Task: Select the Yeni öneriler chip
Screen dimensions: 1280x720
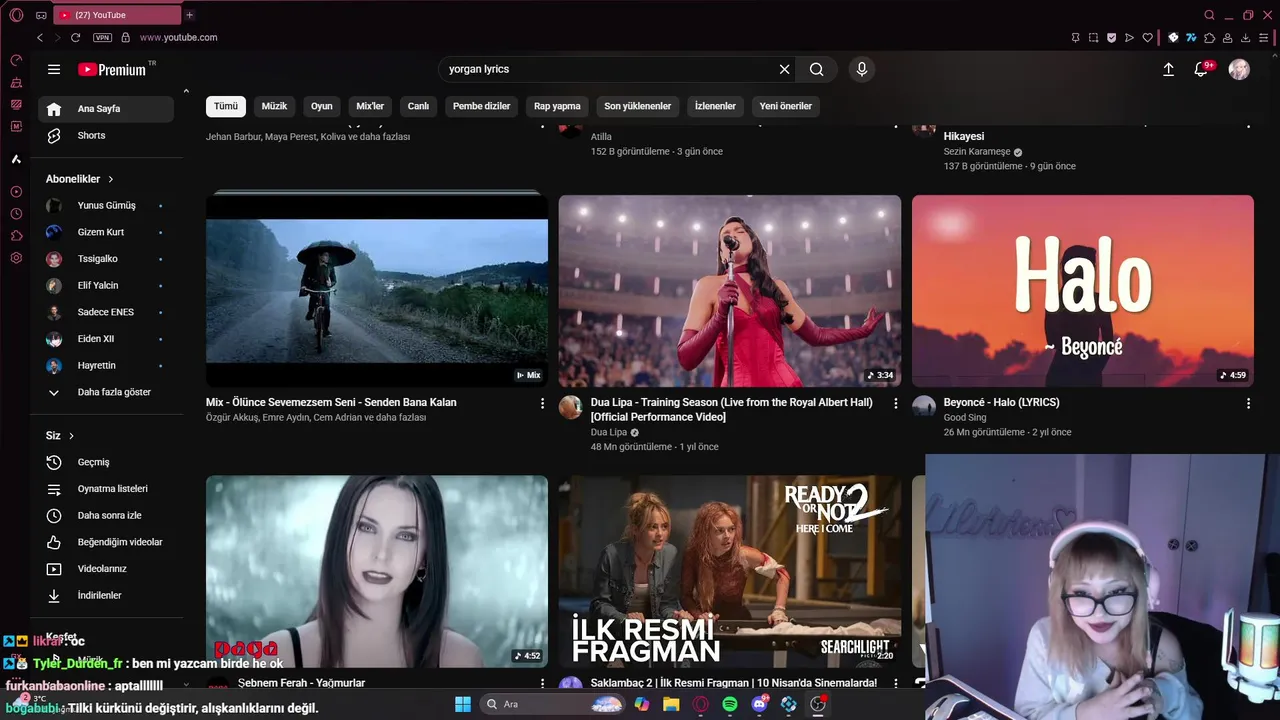Action: pyautogui.click(x=786, y=106)
